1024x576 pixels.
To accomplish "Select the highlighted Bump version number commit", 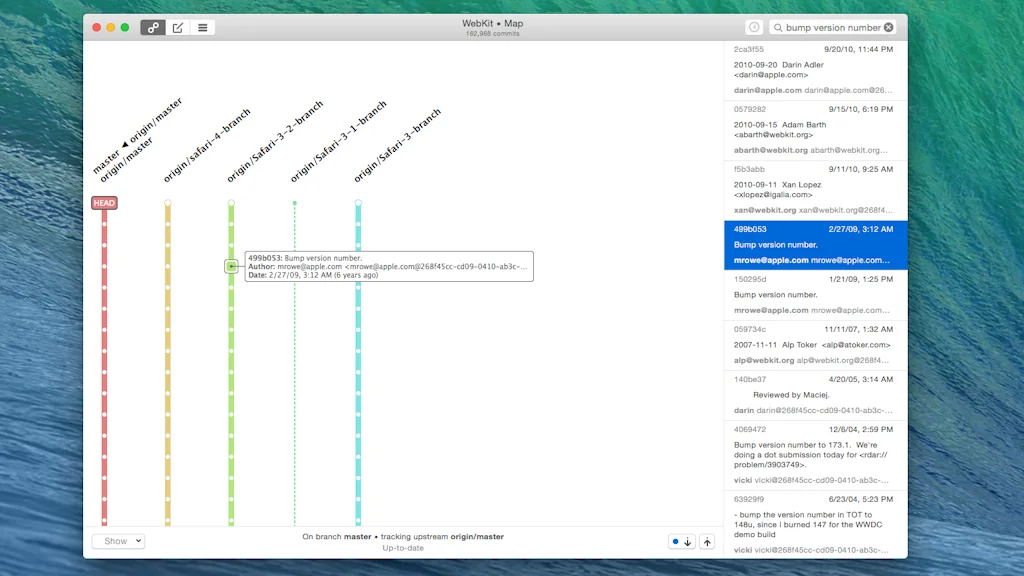I will pyautogui.click(x=815, y=244).
